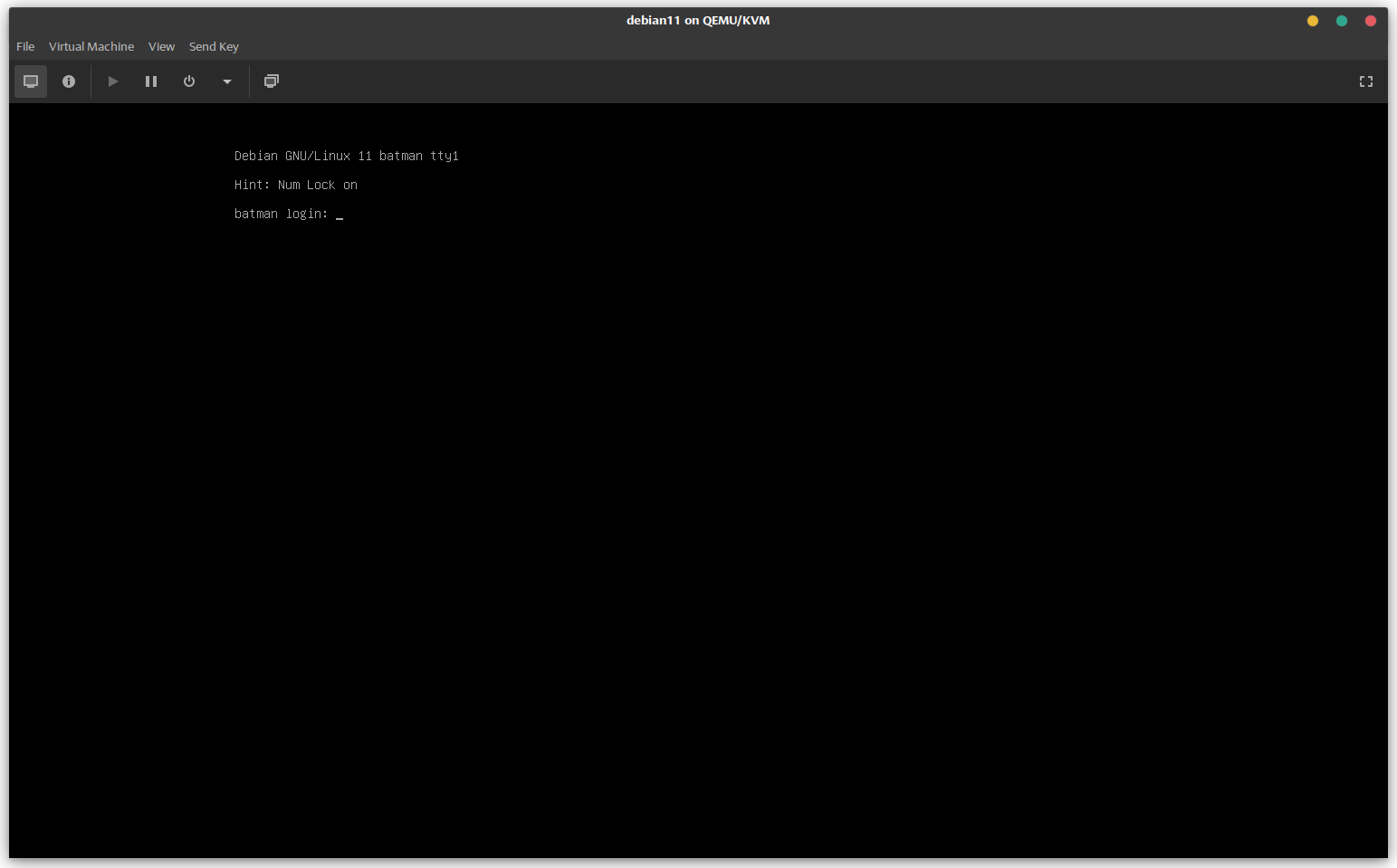Open virtual hardware details info icon
The width and height of the screenshot is (1397, 868).
coord(69,81)
